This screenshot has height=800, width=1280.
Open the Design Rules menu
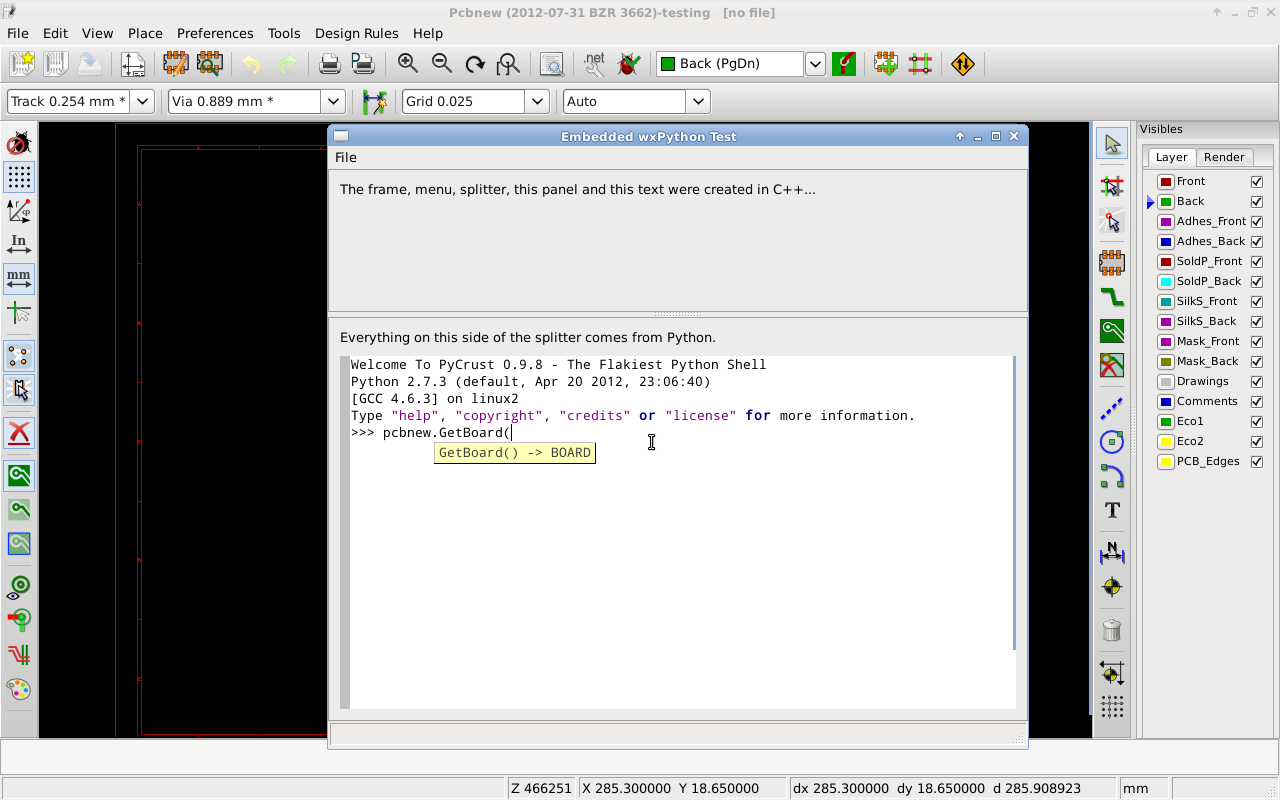(356, 33)
